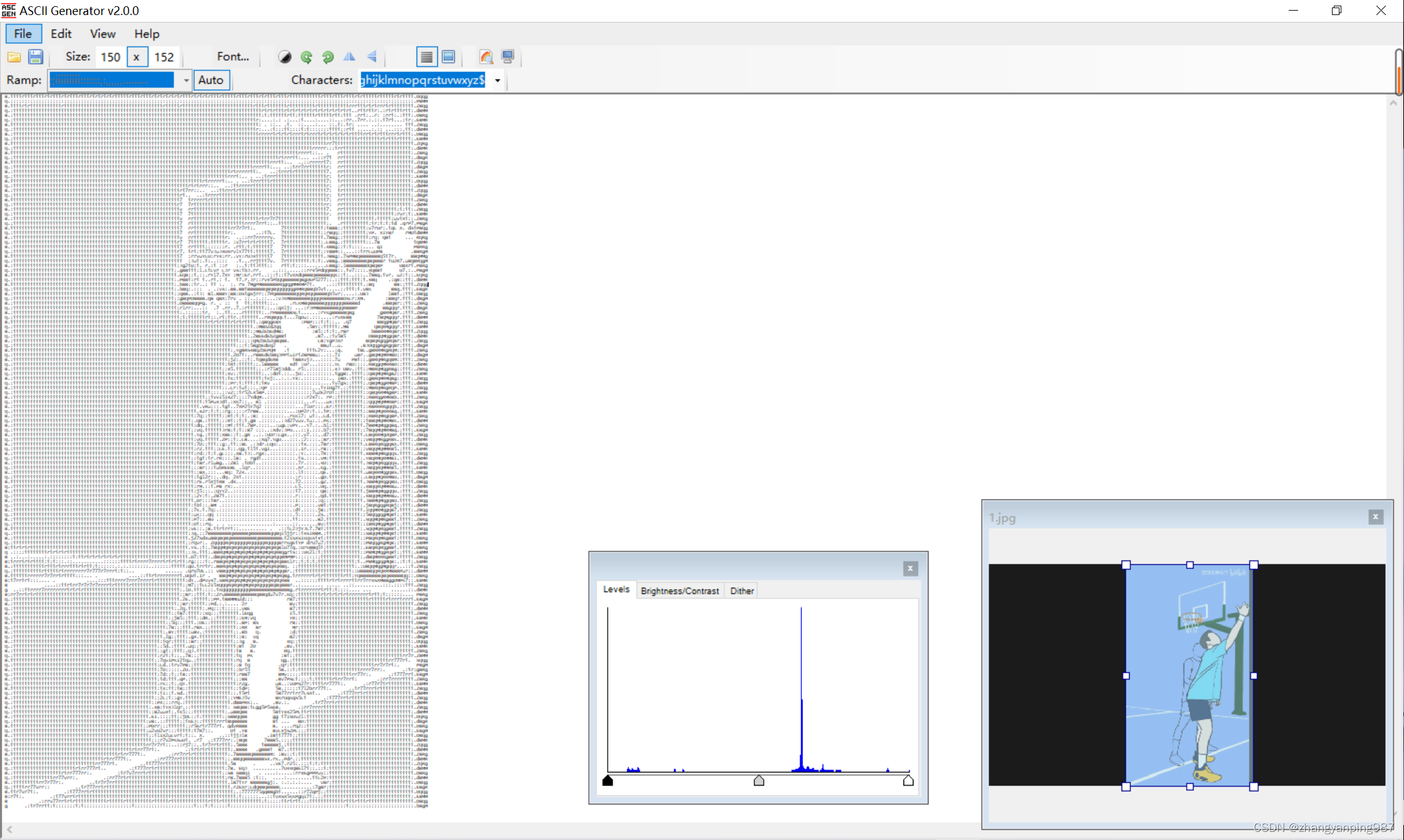Expand the Ramp dropdown list
Viewport: 1404px width, 840px height.
pos(186,80)
